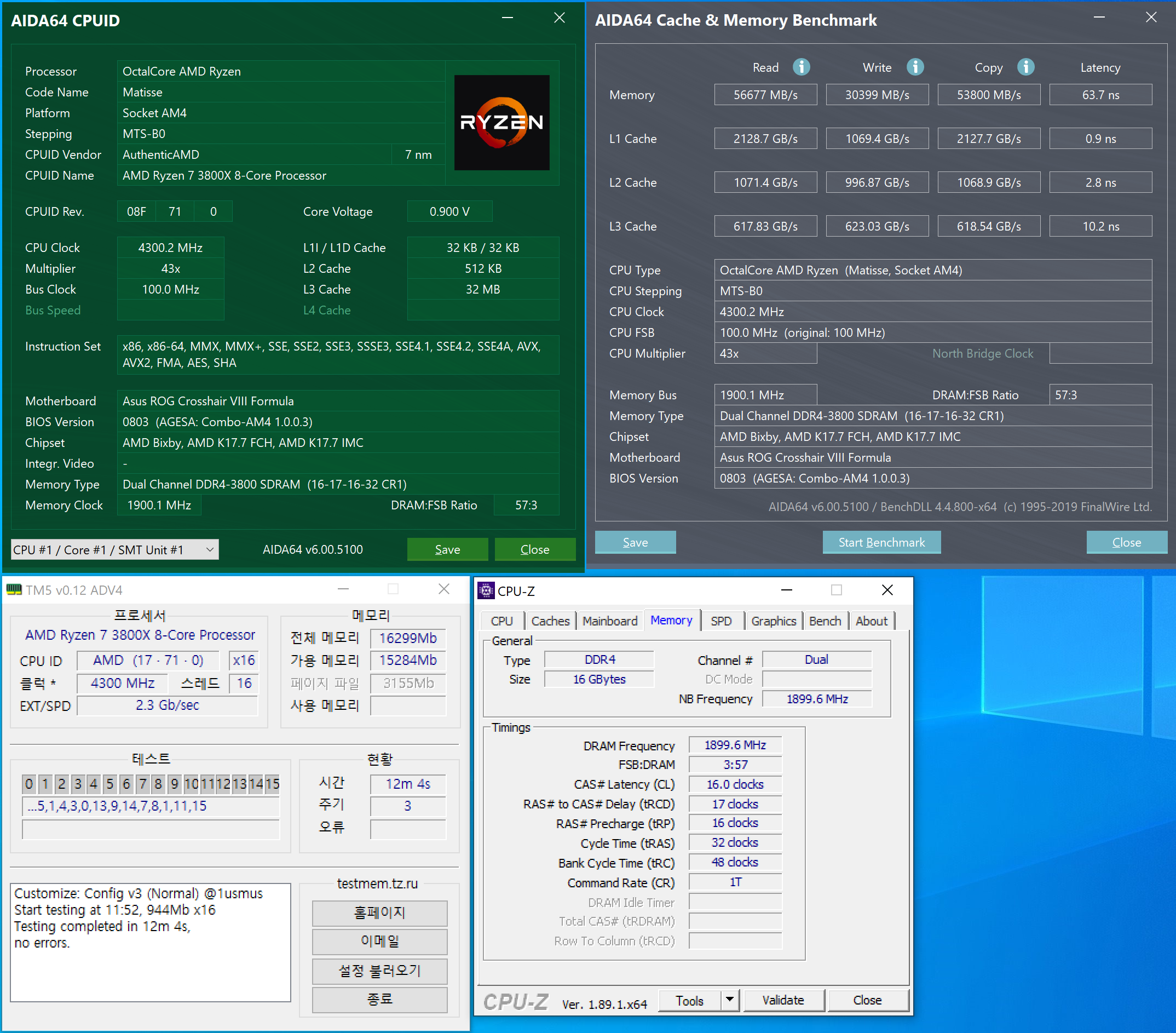Click the CPU Clock 4300.2 MHz field in CPUID
This screenshot has width=1176, height=1033.
tap(170, 248)
